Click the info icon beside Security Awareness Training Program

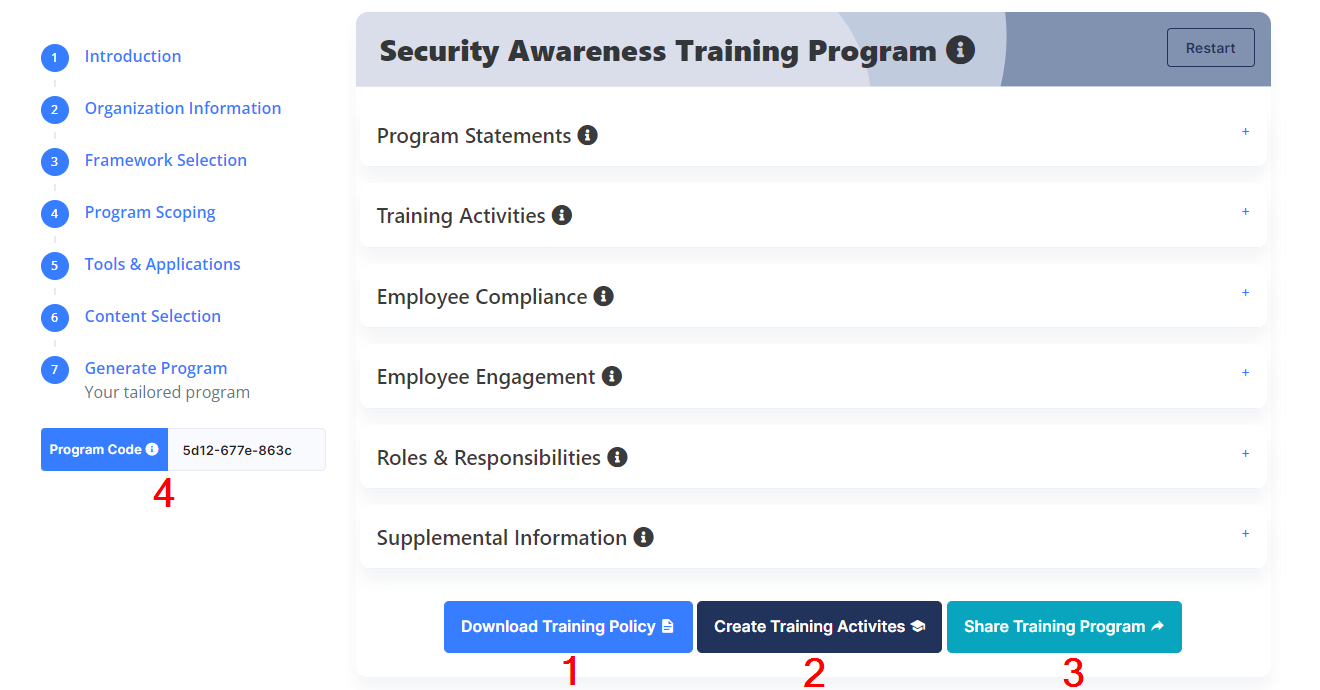[960, 49]
